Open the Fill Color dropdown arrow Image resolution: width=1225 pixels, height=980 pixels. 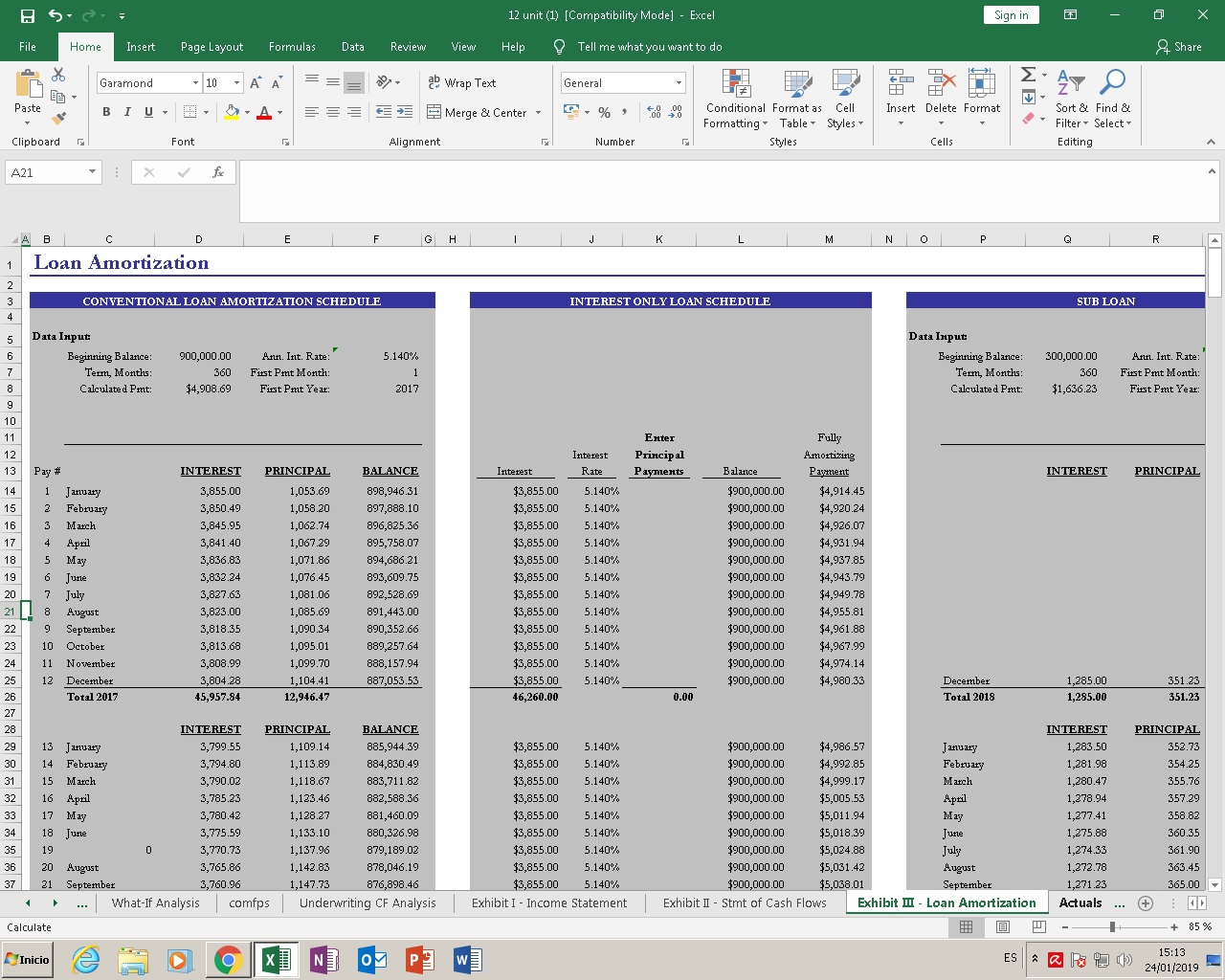coord(246,112)
